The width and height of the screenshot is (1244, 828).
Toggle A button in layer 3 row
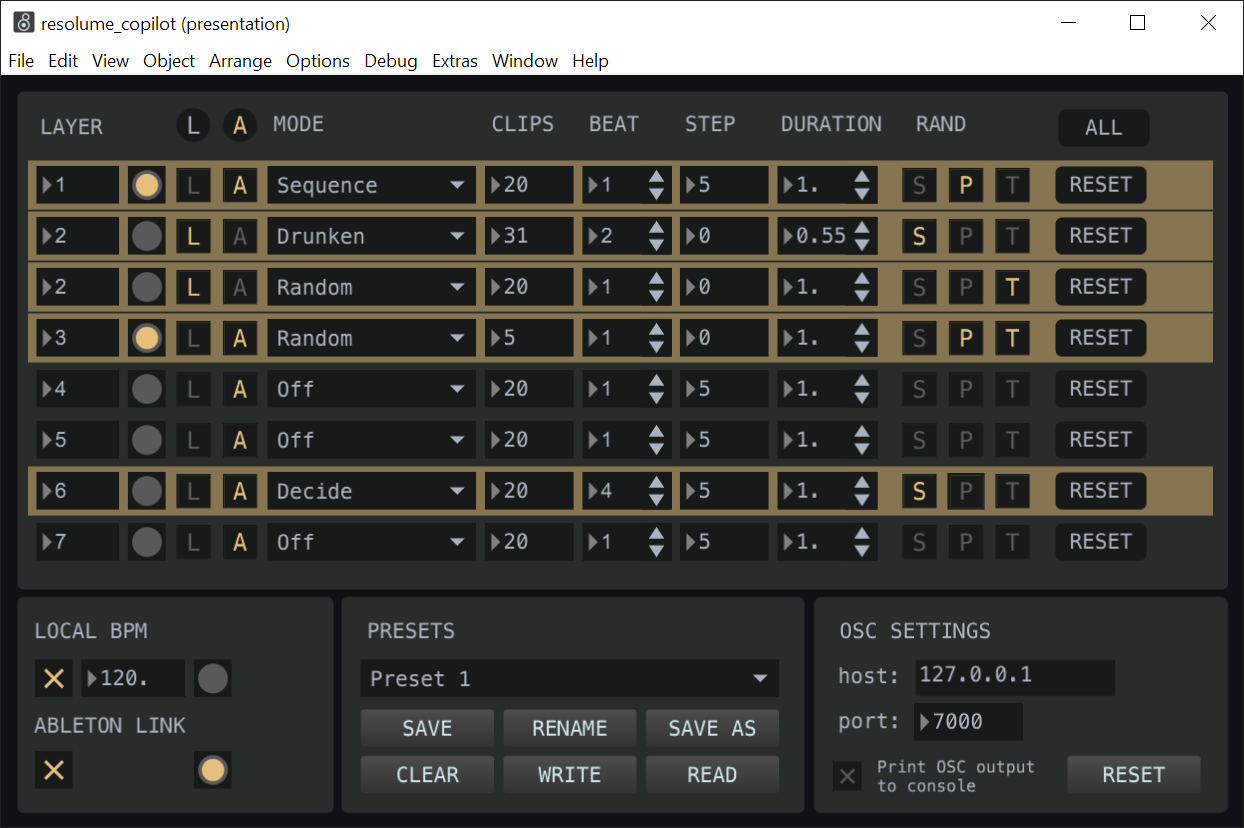click(x=240, y=338)
